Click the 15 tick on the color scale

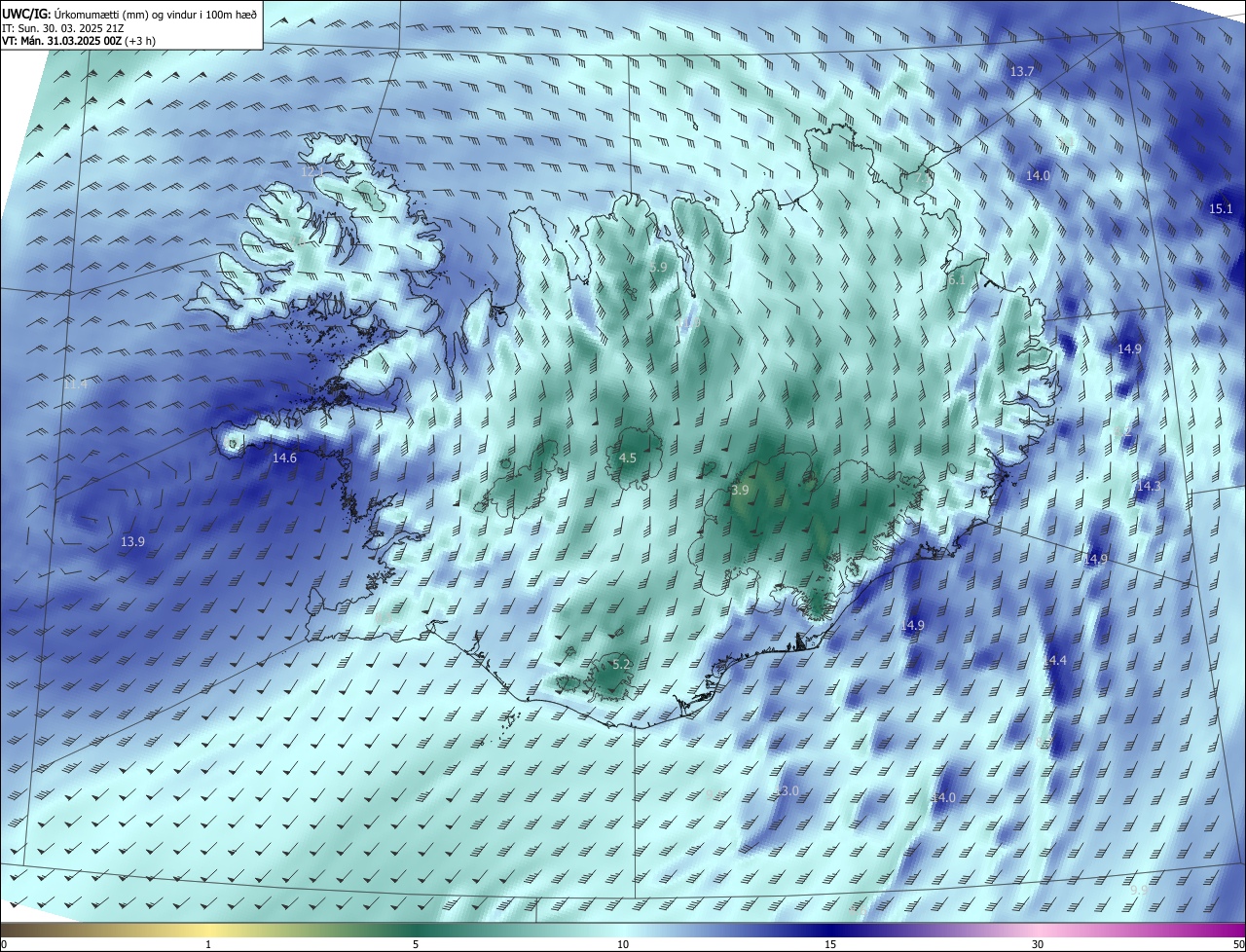pyautogui.click(x=830, y=944)
